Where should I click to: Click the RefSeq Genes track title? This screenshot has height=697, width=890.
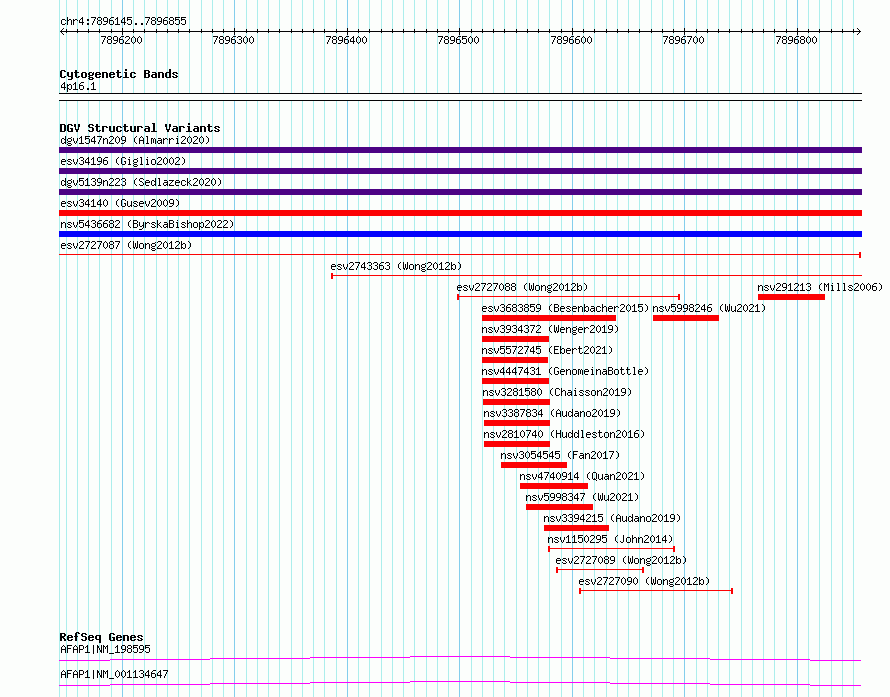pyautogui.click(x=101, y=637)
